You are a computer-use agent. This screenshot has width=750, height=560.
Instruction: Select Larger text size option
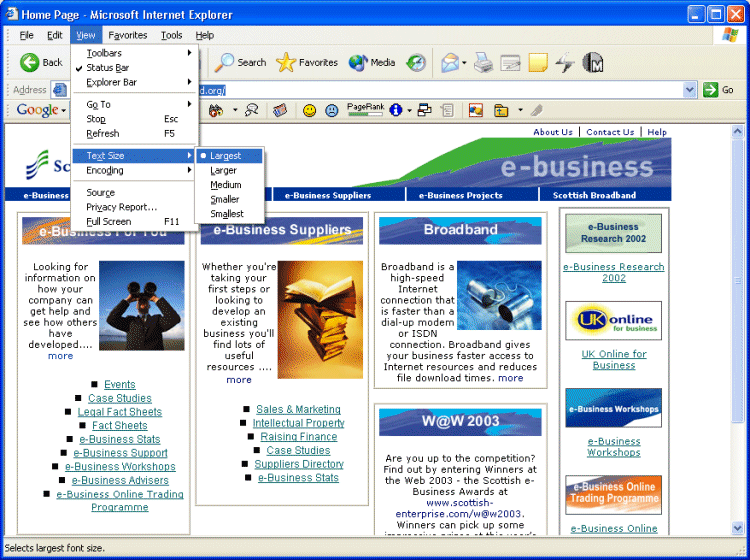tap(229, 170)
